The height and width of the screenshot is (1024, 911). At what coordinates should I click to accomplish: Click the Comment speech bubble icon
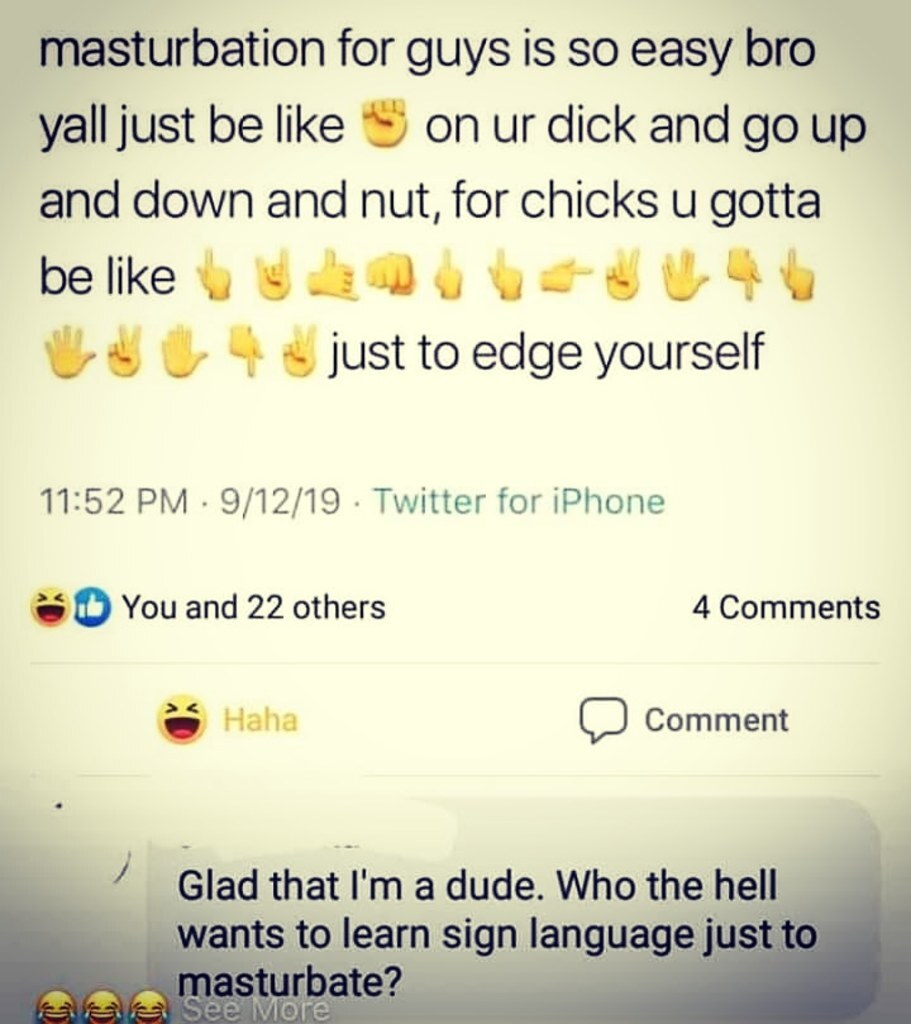[x=603, y=720]
